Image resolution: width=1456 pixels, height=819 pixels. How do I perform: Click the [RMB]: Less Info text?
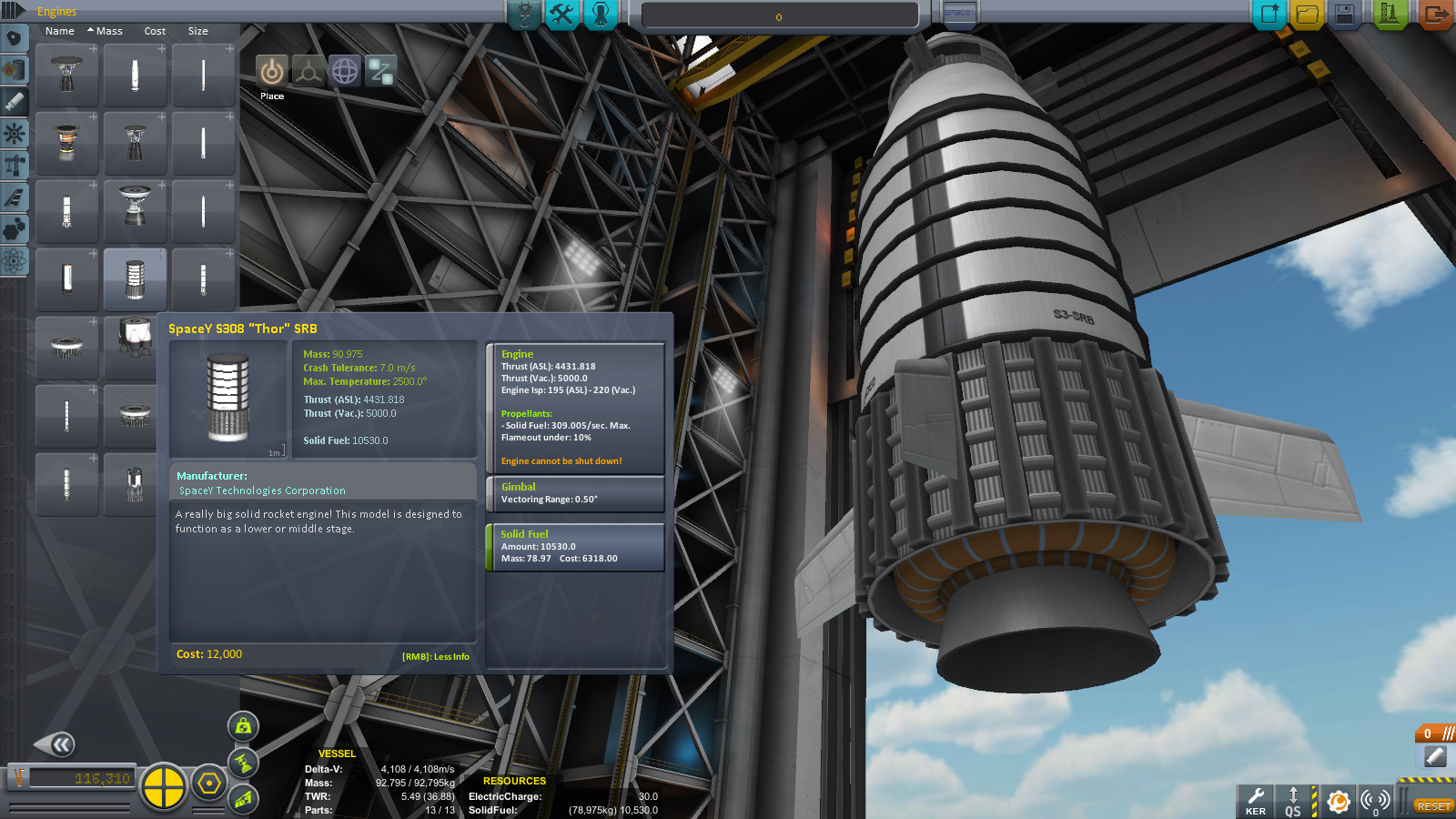tap(436, 657)
